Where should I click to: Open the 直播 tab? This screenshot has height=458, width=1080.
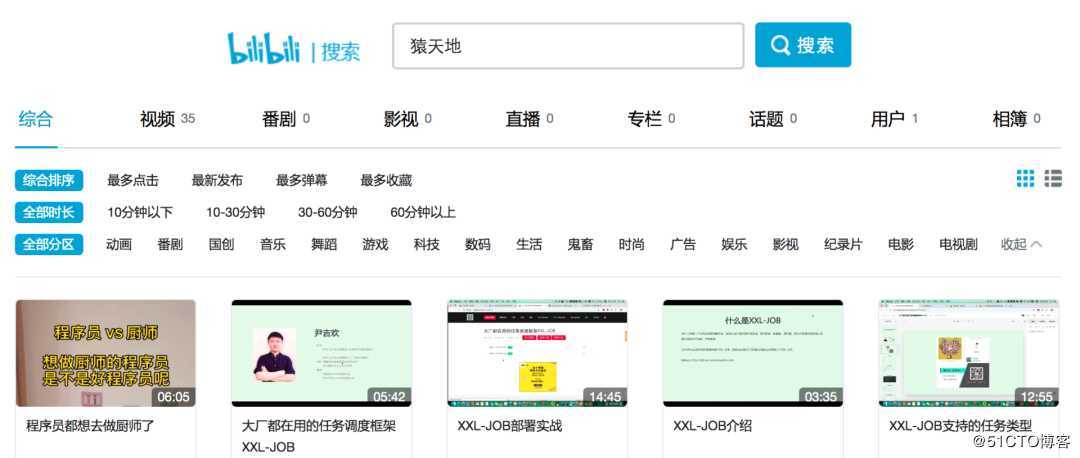point(529,119)
